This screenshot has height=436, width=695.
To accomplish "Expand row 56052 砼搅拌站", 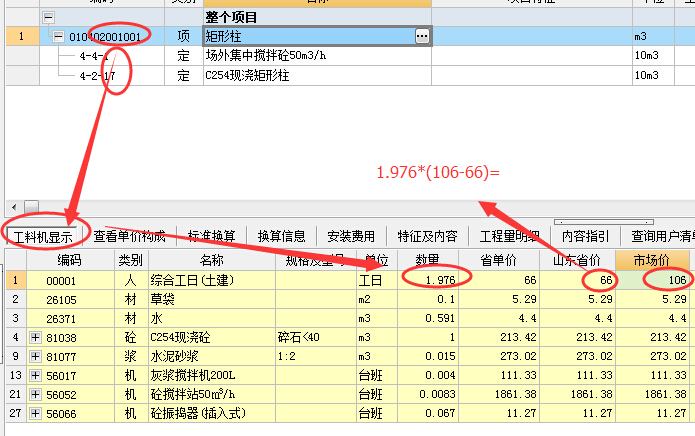I will pyautogui.click(x=35, y=394).
